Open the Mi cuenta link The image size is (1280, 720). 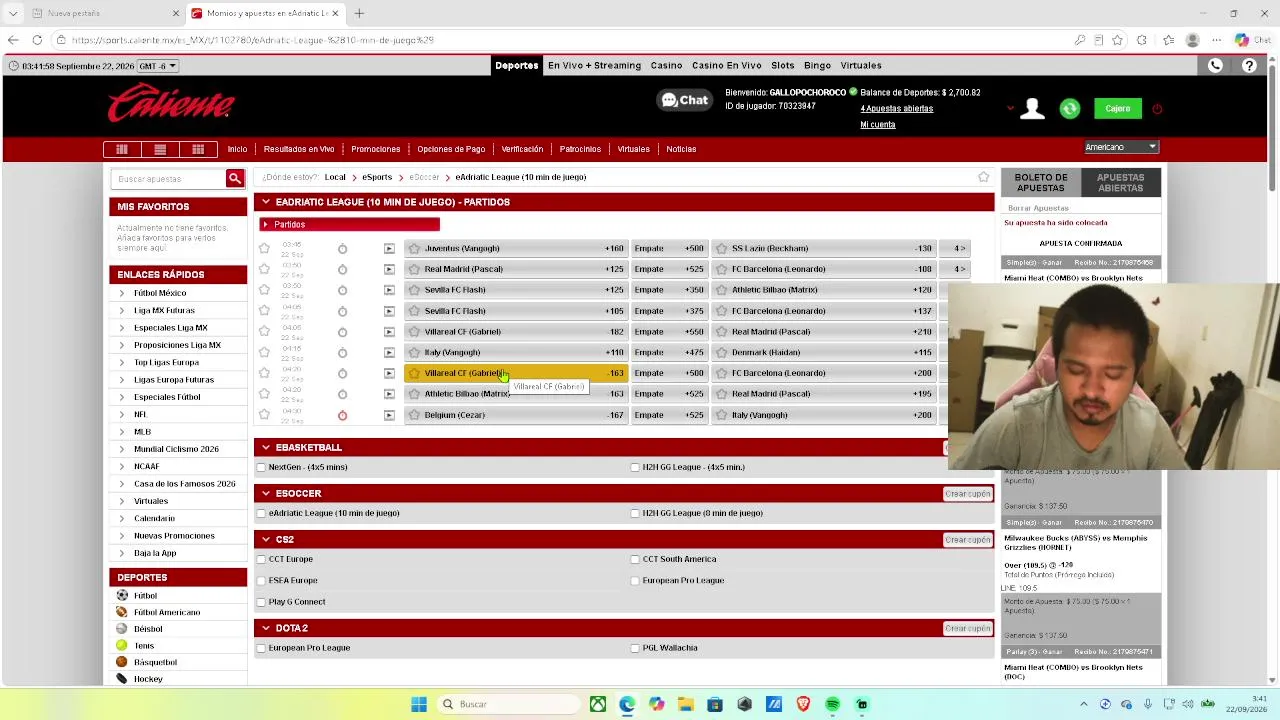878,125
